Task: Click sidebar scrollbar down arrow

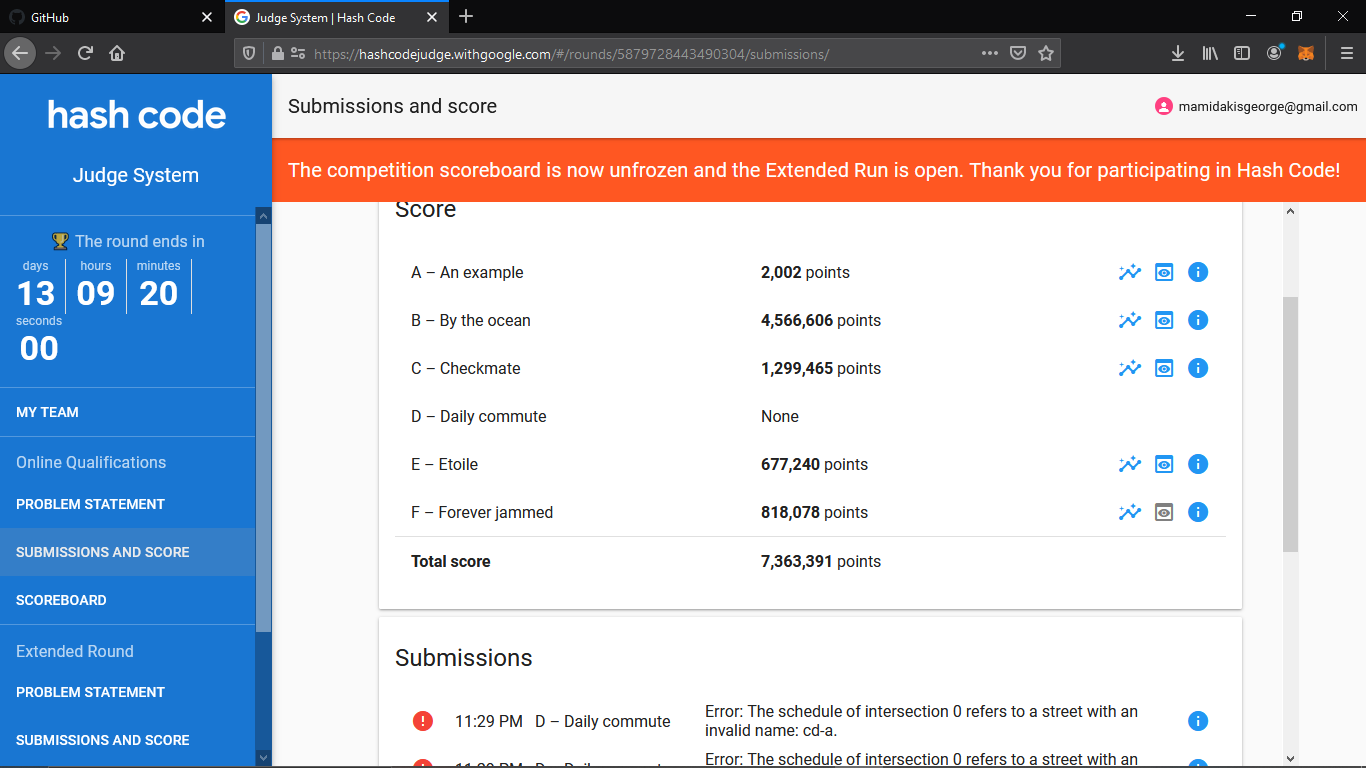Action: click(x=263, y=757)
